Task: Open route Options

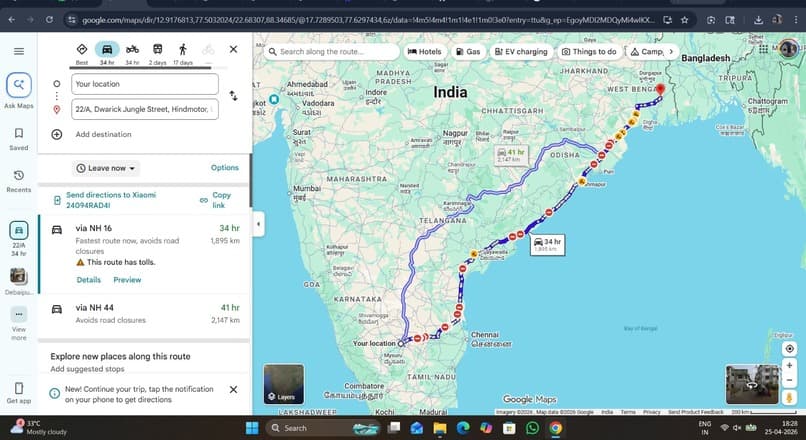Action: pos(225,168)
